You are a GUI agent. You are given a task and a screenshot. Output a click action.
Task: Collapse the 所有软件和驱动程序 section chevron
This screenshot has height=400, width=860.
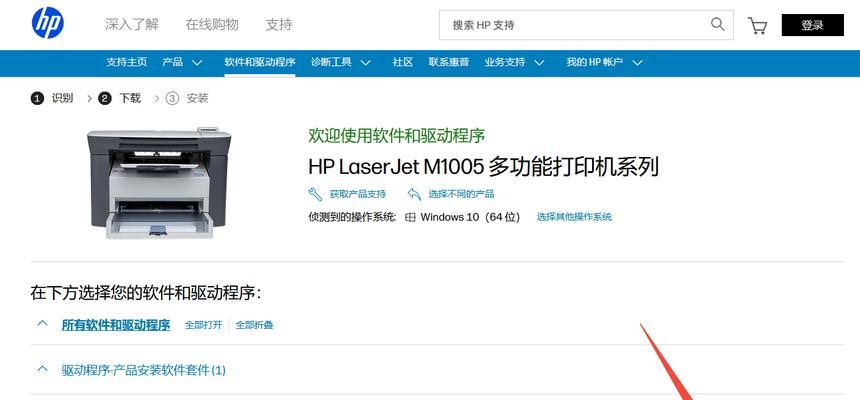point(42,324)
